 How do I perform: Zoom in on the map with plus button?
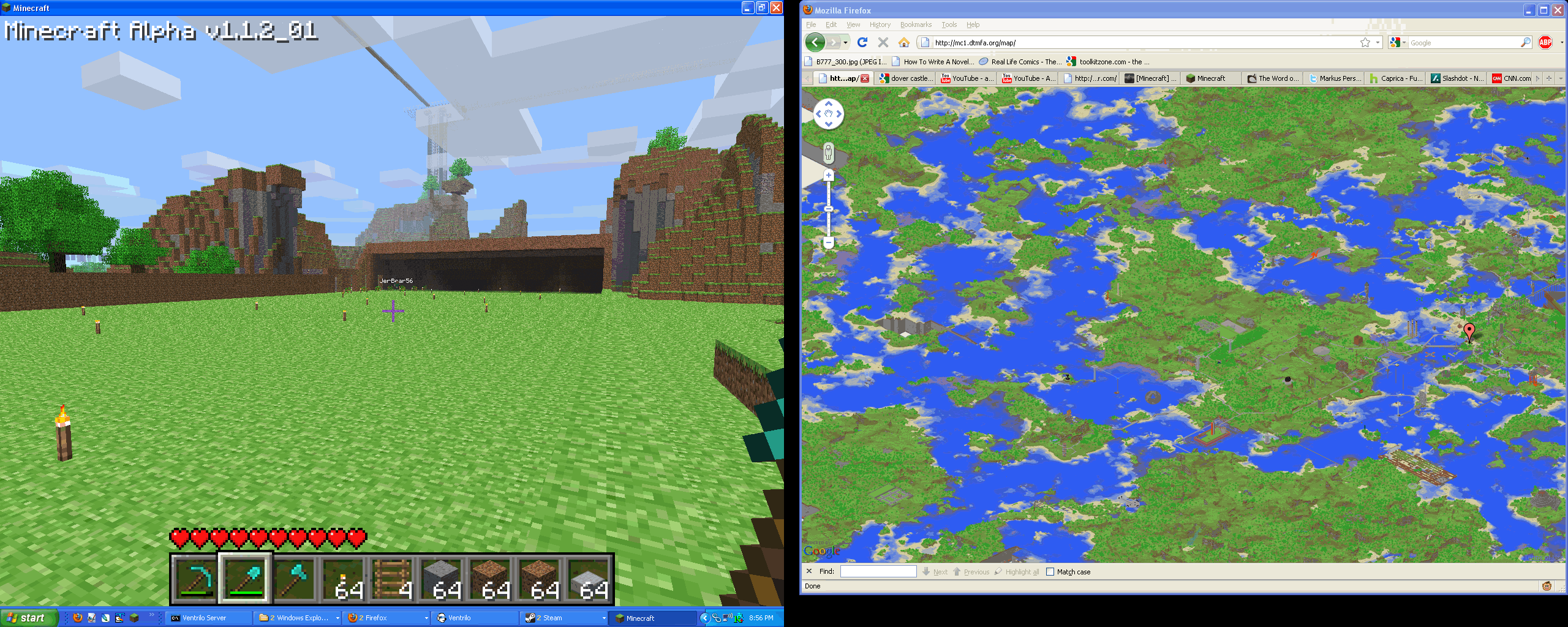pyautogui.click(x=828, y=176)
